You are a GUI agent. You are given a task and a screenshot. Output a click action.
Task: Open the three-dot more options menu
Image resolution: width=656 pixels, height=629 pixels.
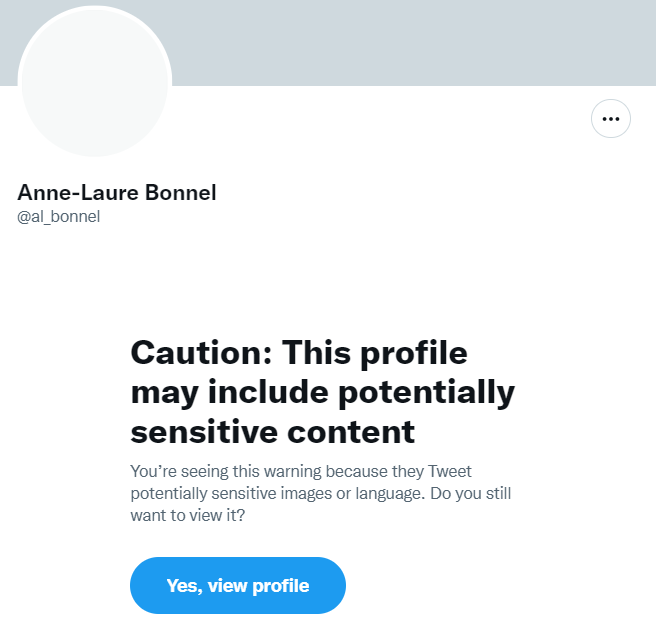(611, 119)
